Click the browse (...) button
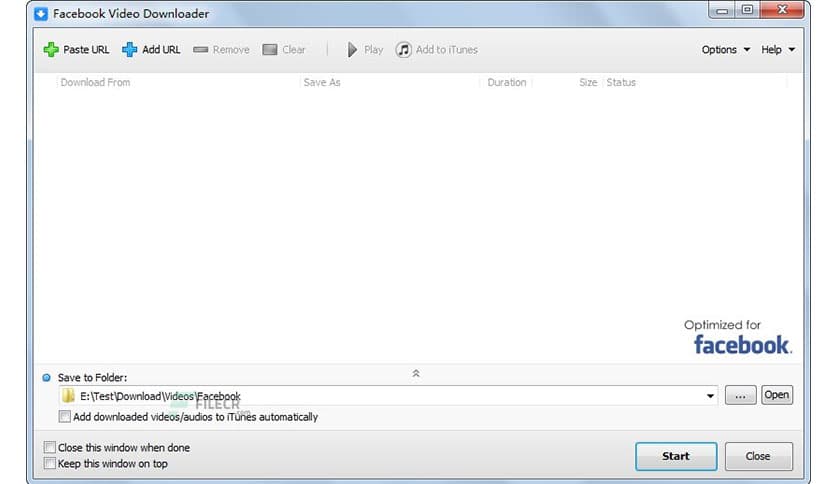The width and height of the screenshot is (836, 484). tap(741, 395)
